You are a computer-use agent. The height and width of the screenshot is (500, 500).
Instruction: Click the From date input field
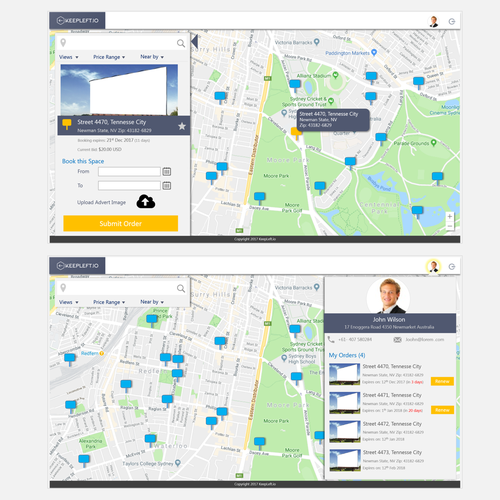point(129,172)
